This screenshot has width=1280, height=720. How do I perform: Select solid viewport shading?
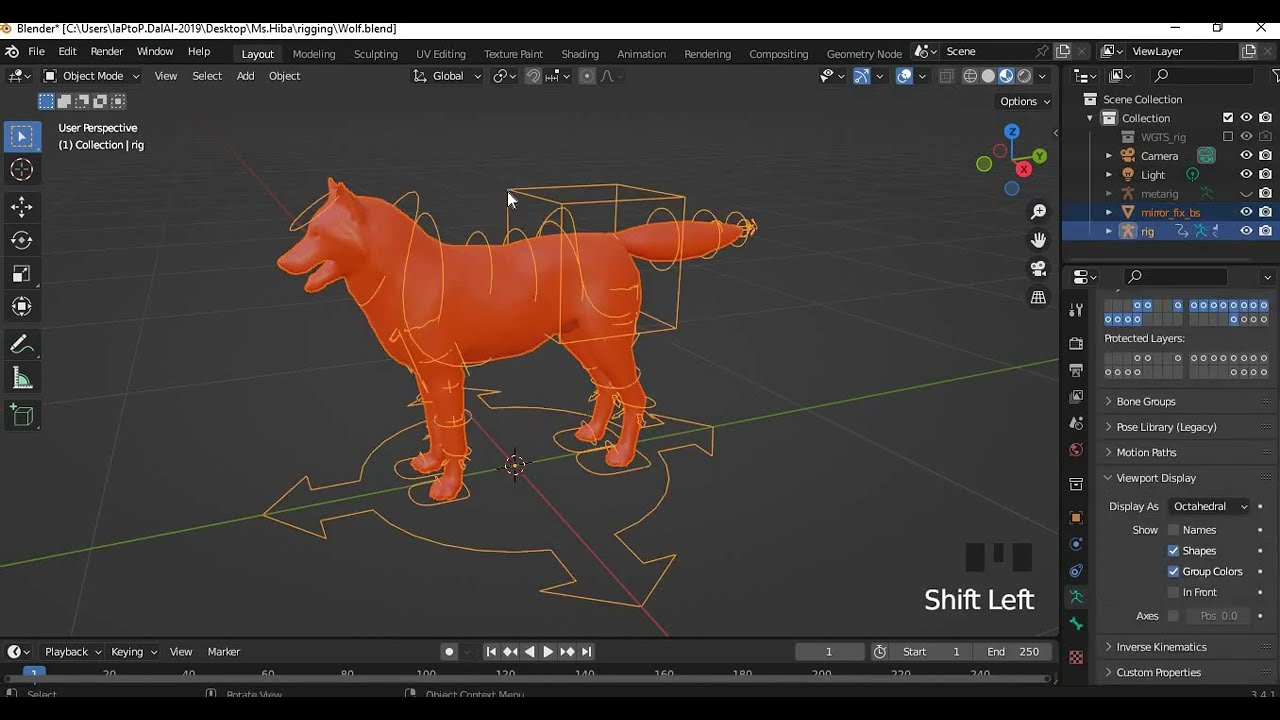[x=988, y=76]
